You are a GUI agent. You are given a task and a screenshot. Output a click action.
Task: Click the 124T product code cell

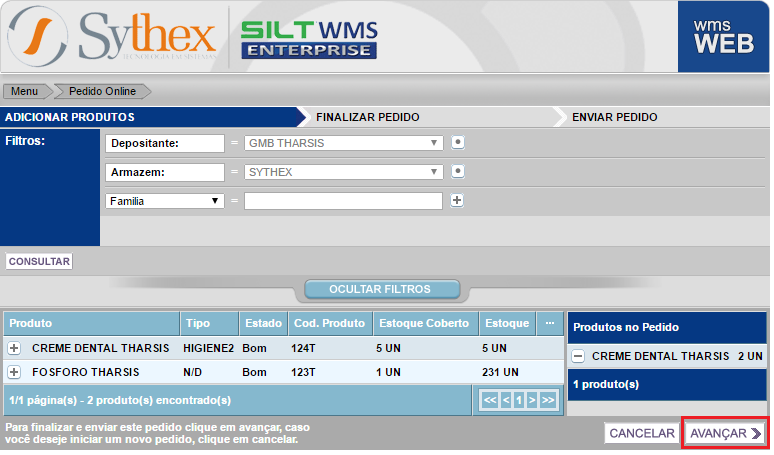(303, 348)
